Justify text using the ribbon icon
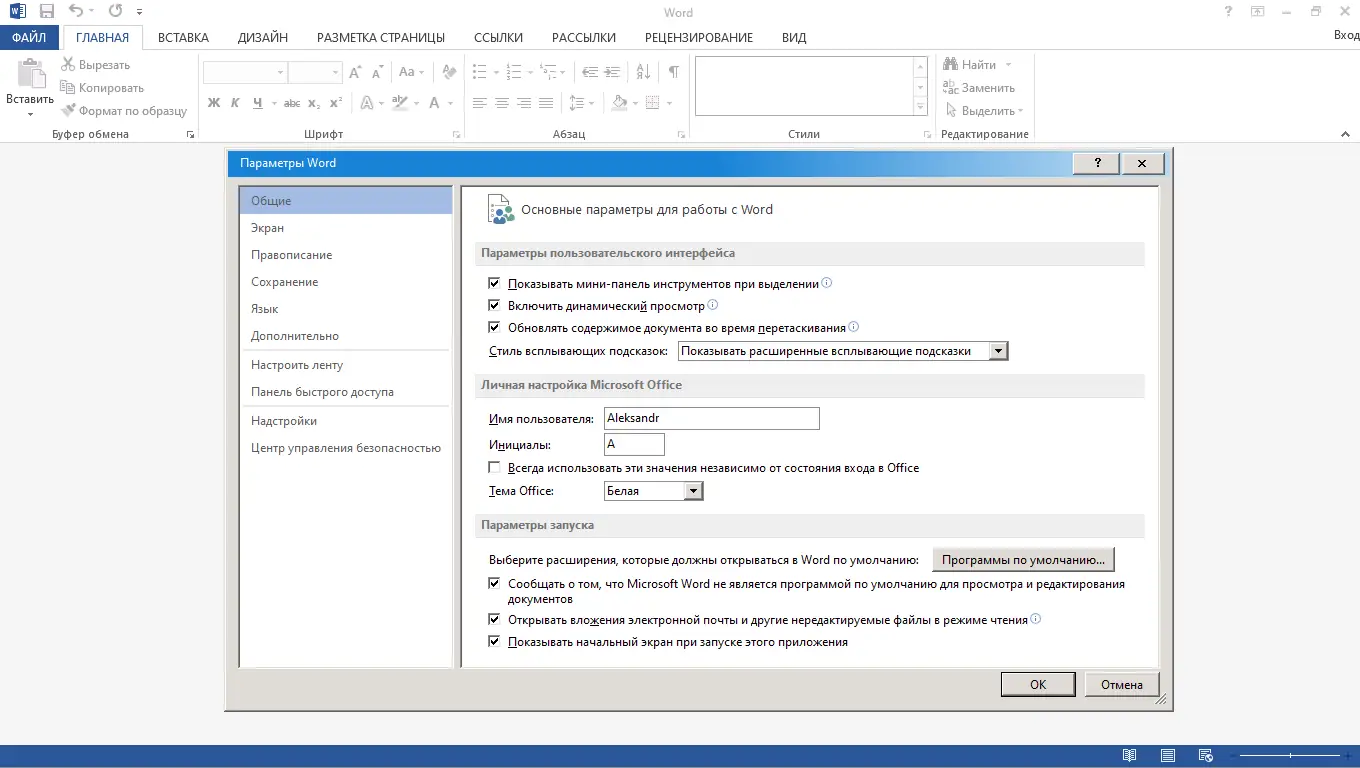This screenshot has width=1360, height=768. pyautogui.click(x=546, y=103)
